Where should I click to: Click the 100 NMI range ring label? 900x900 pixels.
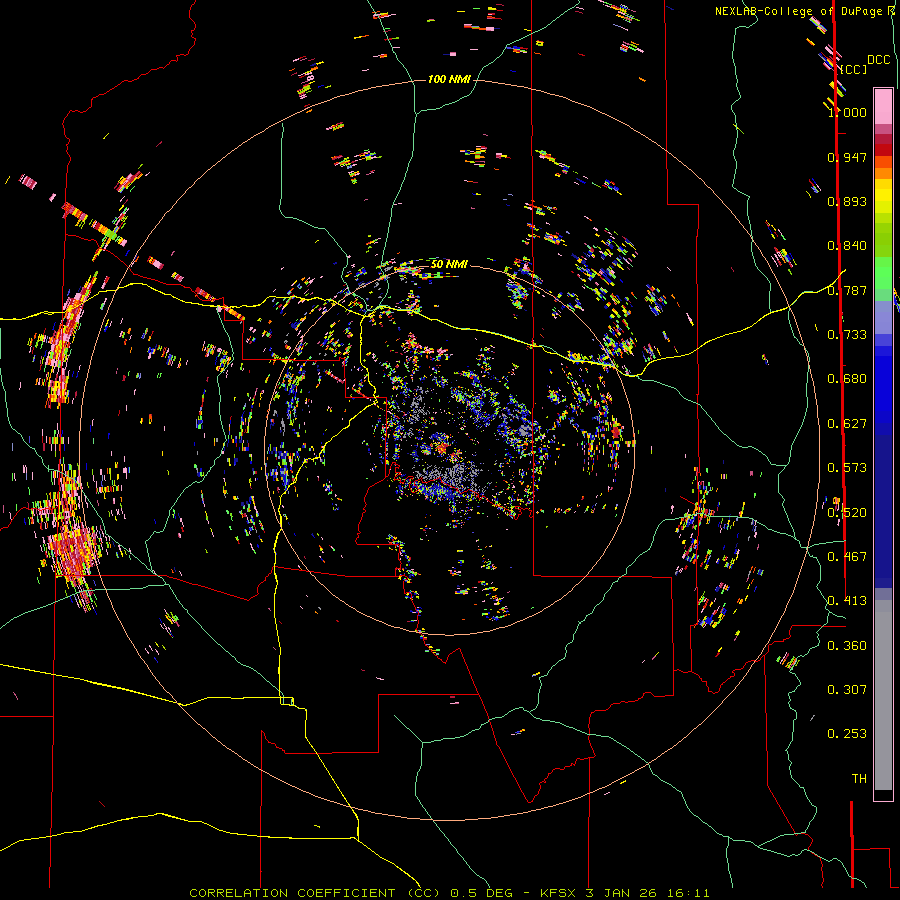click(x=449, y=79)
